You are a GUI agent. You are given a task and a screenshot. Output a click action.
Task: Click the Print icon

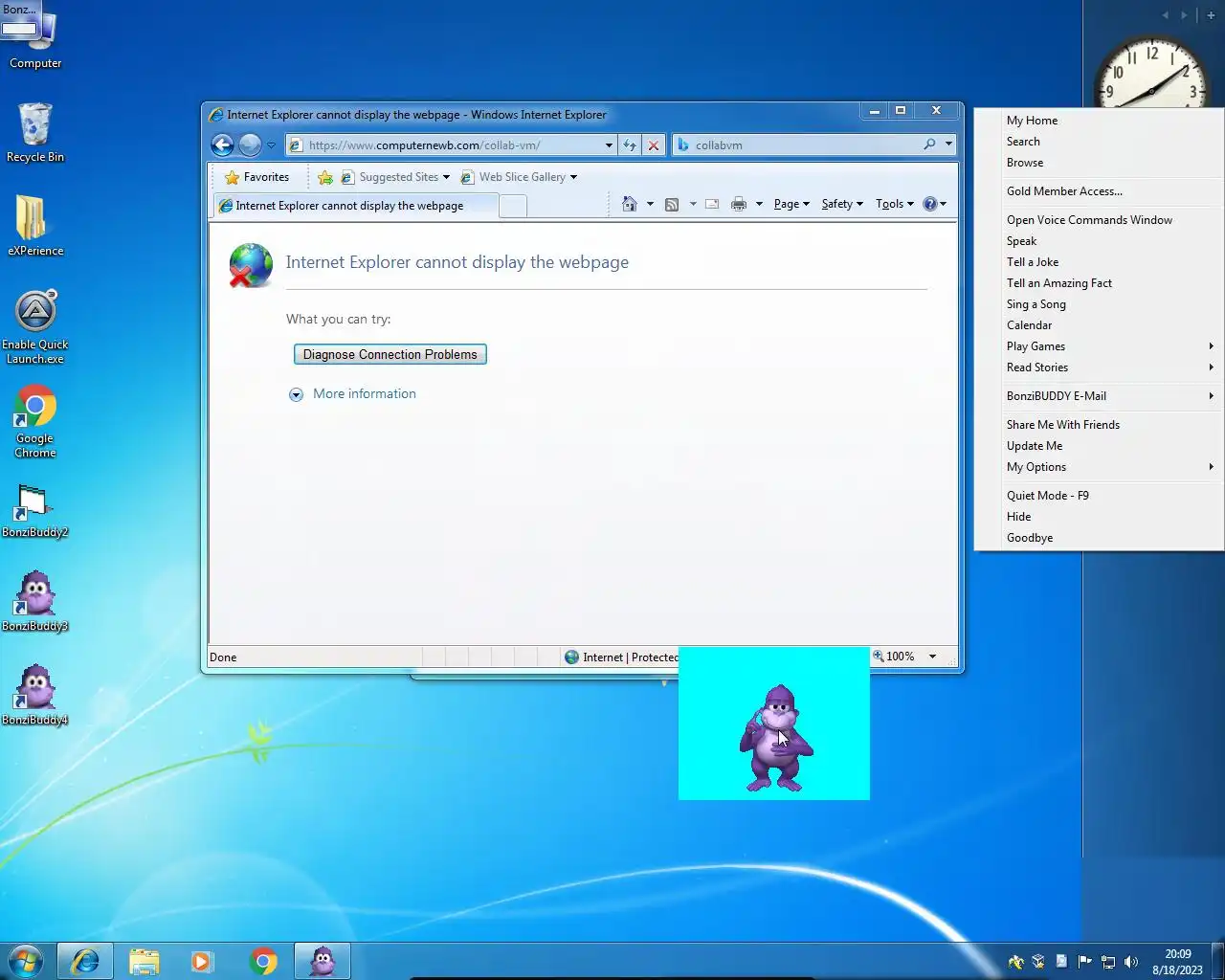(739, 204)
